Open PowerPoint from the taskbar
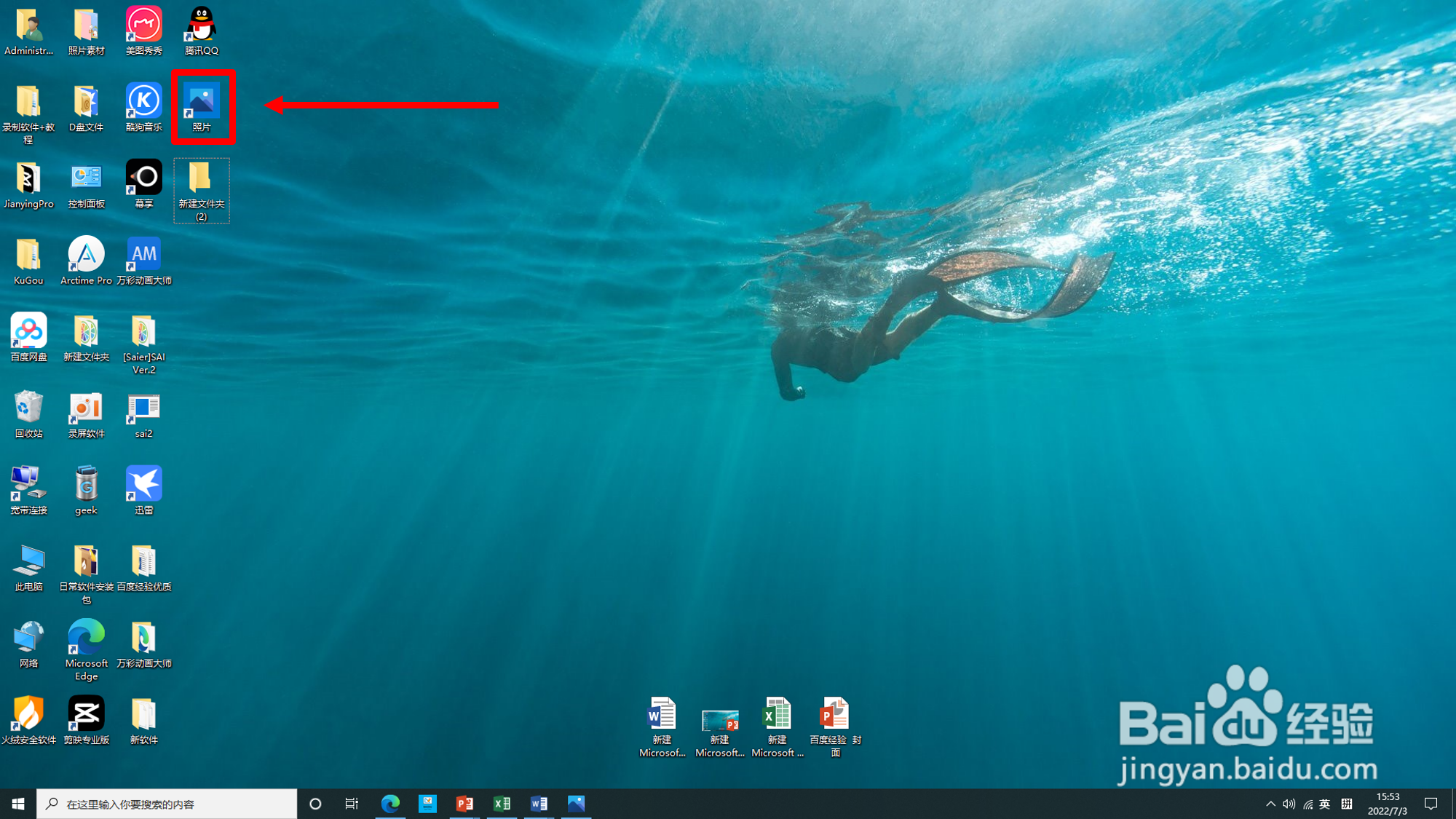Screen dimensions: 1456x819 (x=464, y=804)
